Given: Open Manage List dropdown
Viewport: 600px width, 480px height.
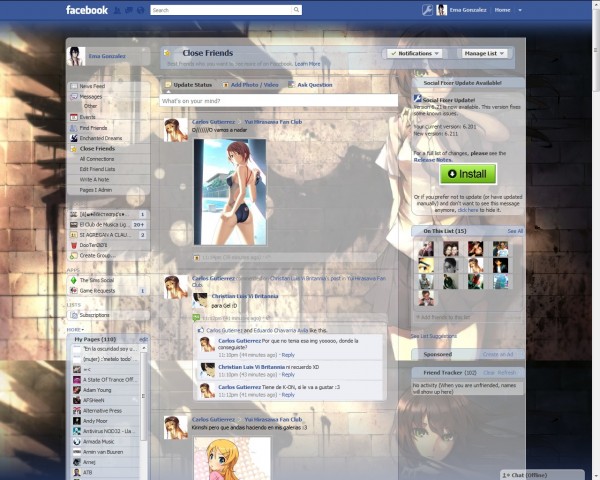Looking at the screenshot, I should click(x=484, y=54).
